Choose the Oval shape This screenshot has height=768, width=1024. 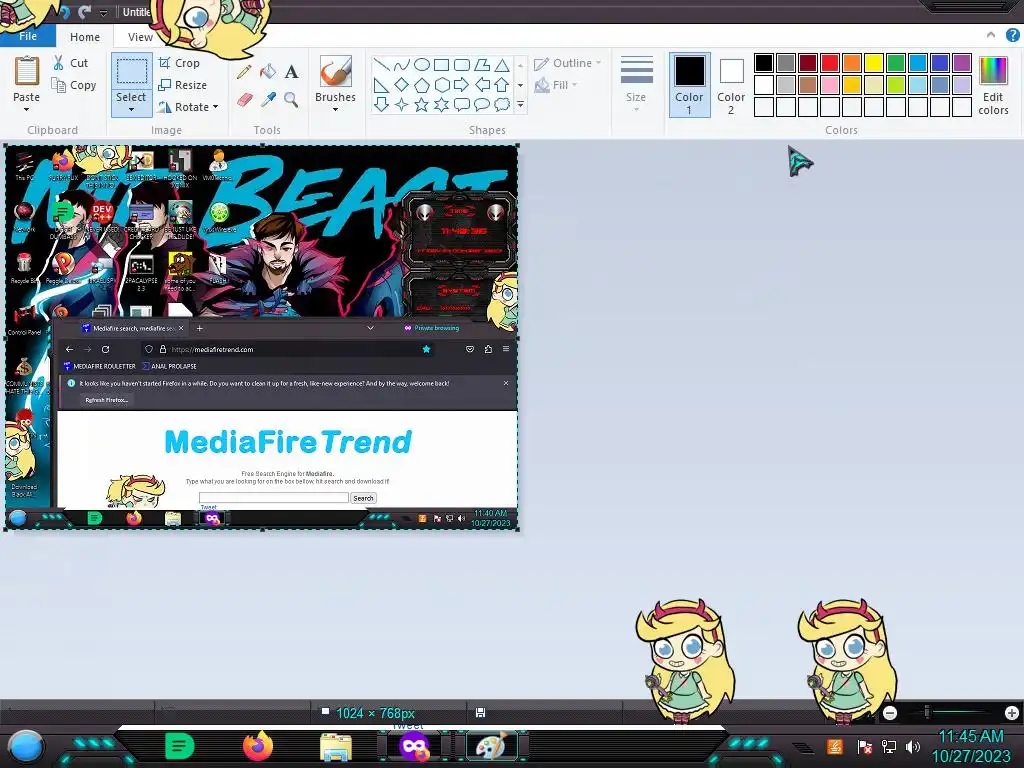pos(422,65)
